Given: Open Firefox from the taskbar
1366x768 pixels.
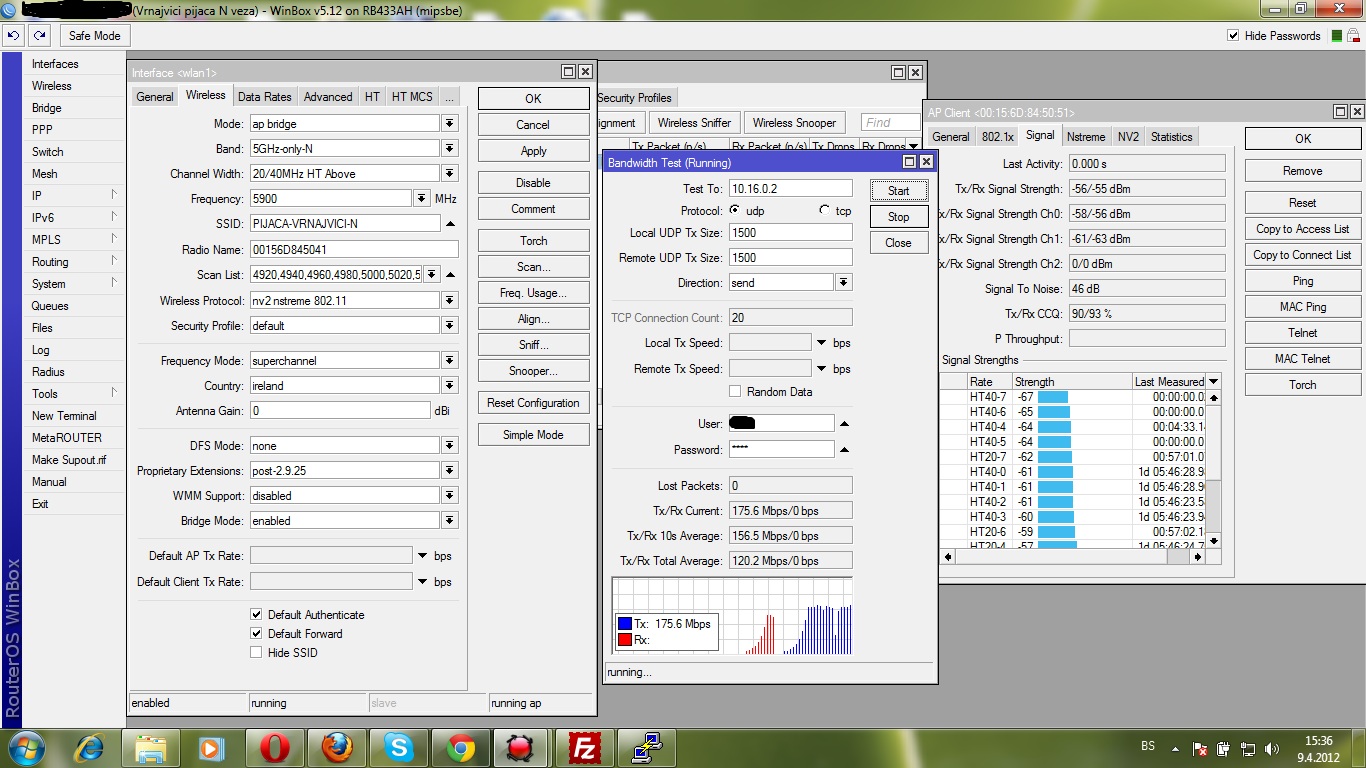Looking at the screenshot, I should [x=337, y=747].
